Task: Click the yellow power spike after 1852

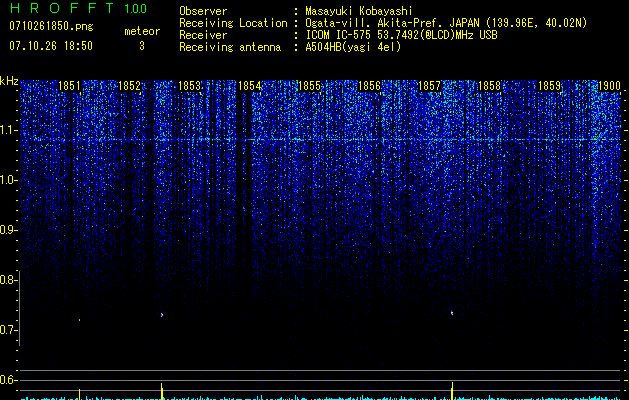Action: pyautogui.click(x=162, y=391)
